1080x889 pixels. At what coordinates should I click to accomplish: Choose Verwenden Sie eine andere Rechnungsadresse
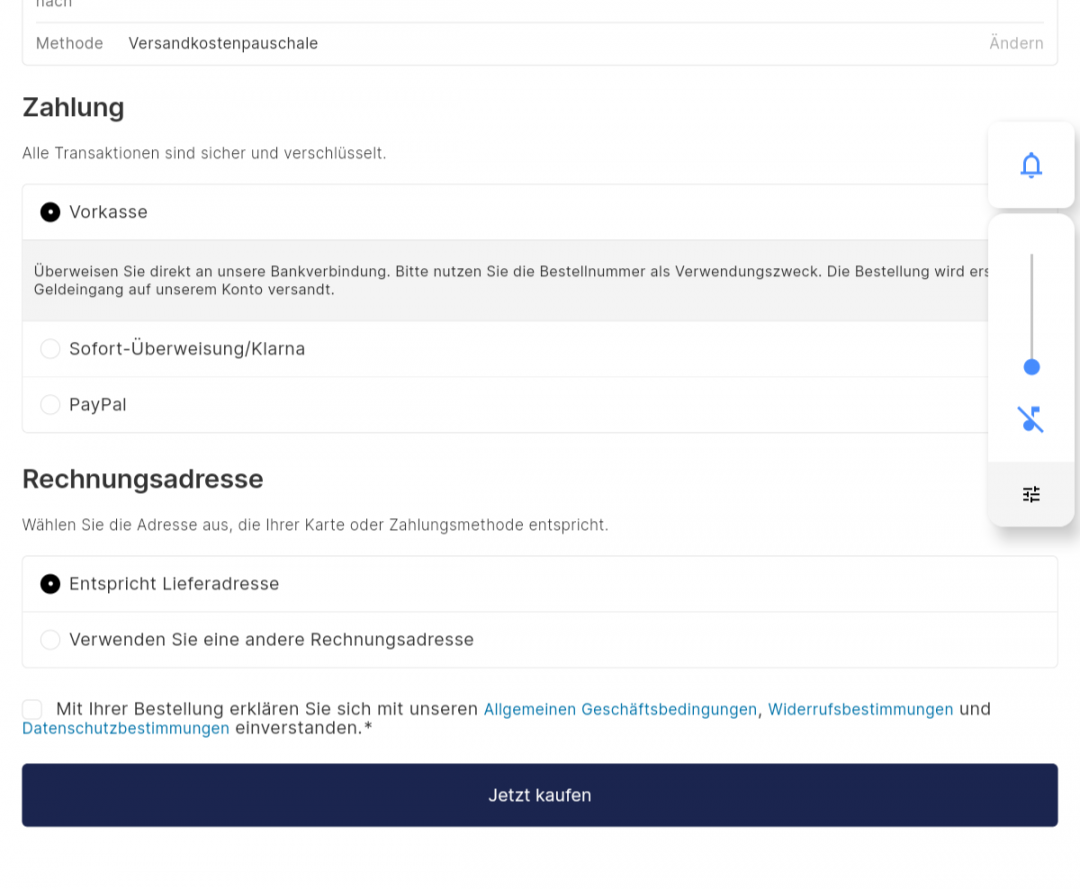click(x=50, y=640)
